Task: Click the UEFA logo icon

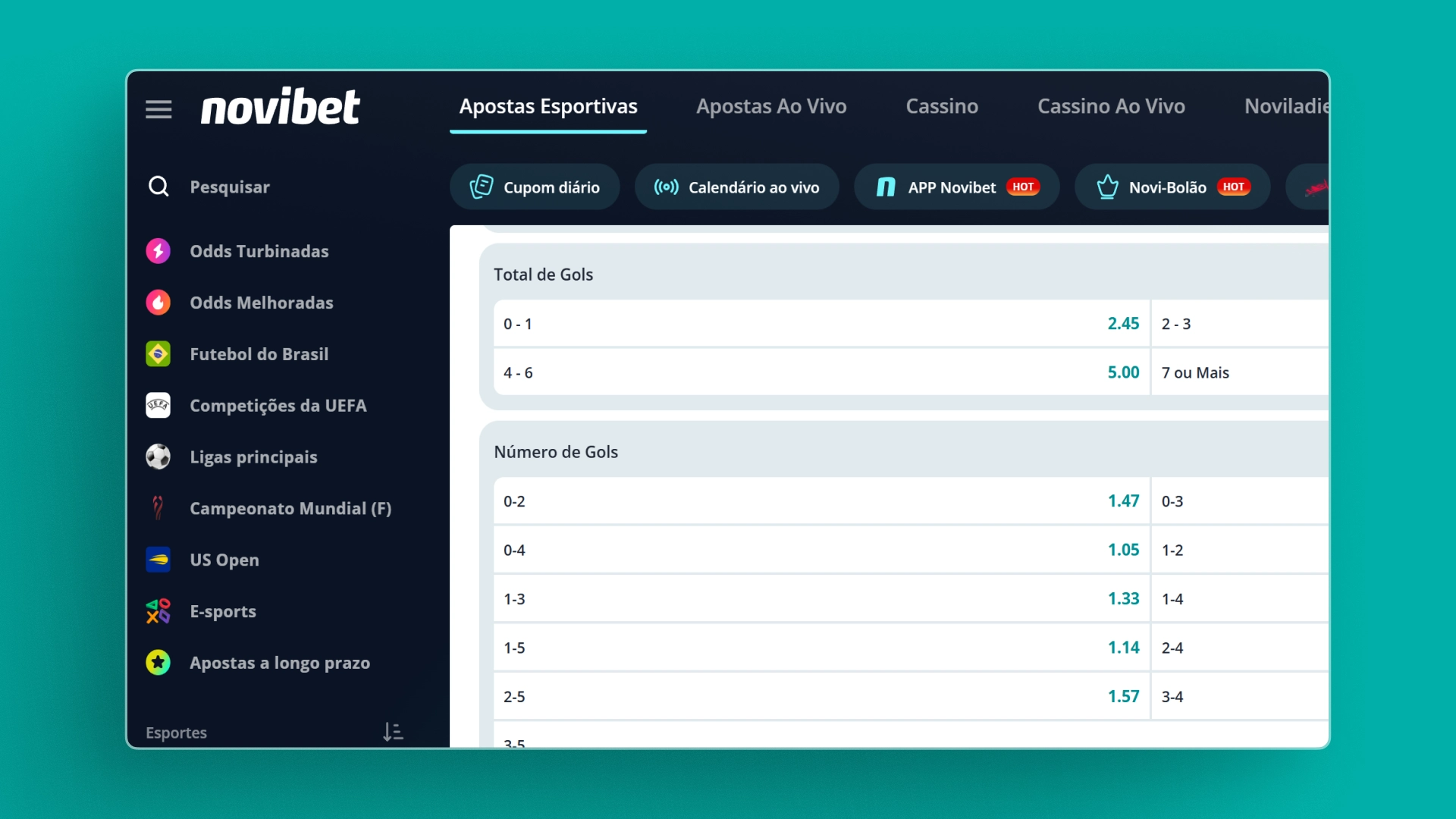Action: (158, 406)
